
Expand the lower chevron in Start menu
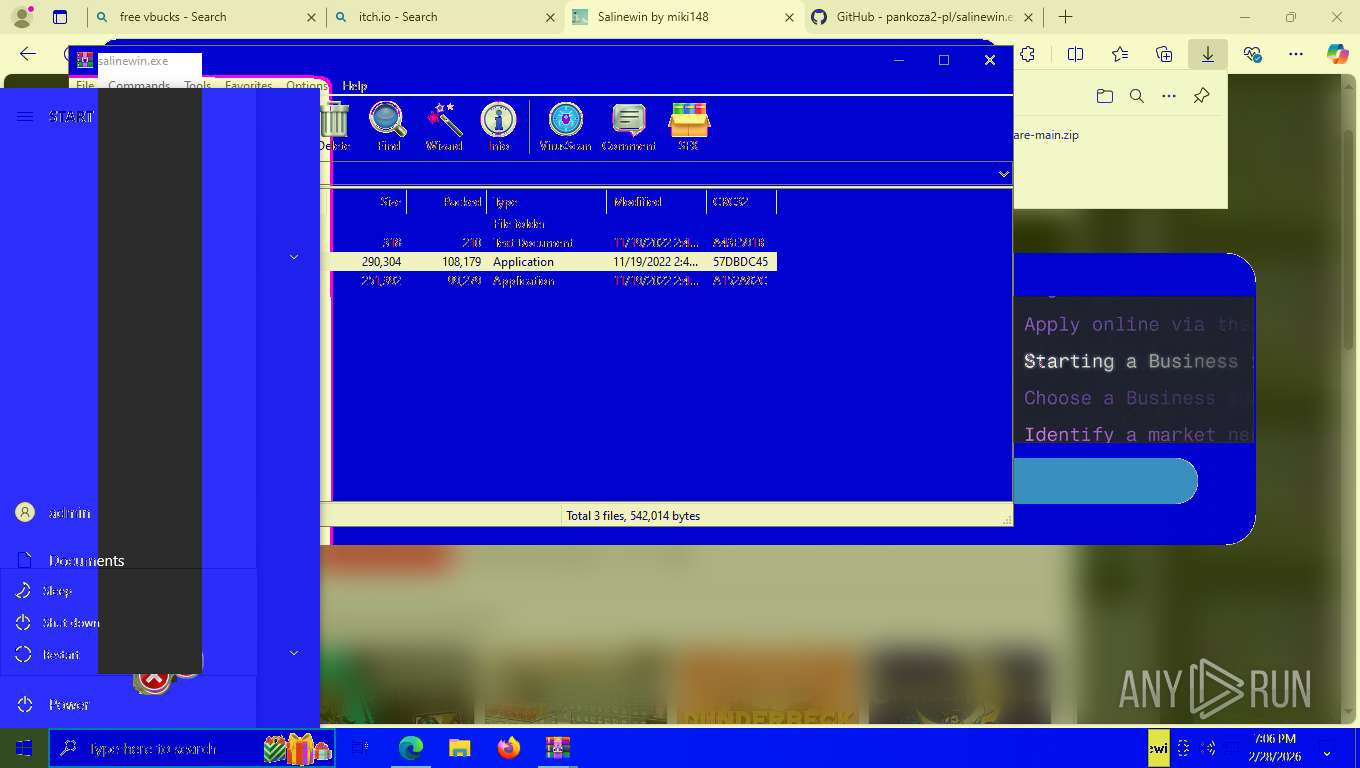click(294, 653)
